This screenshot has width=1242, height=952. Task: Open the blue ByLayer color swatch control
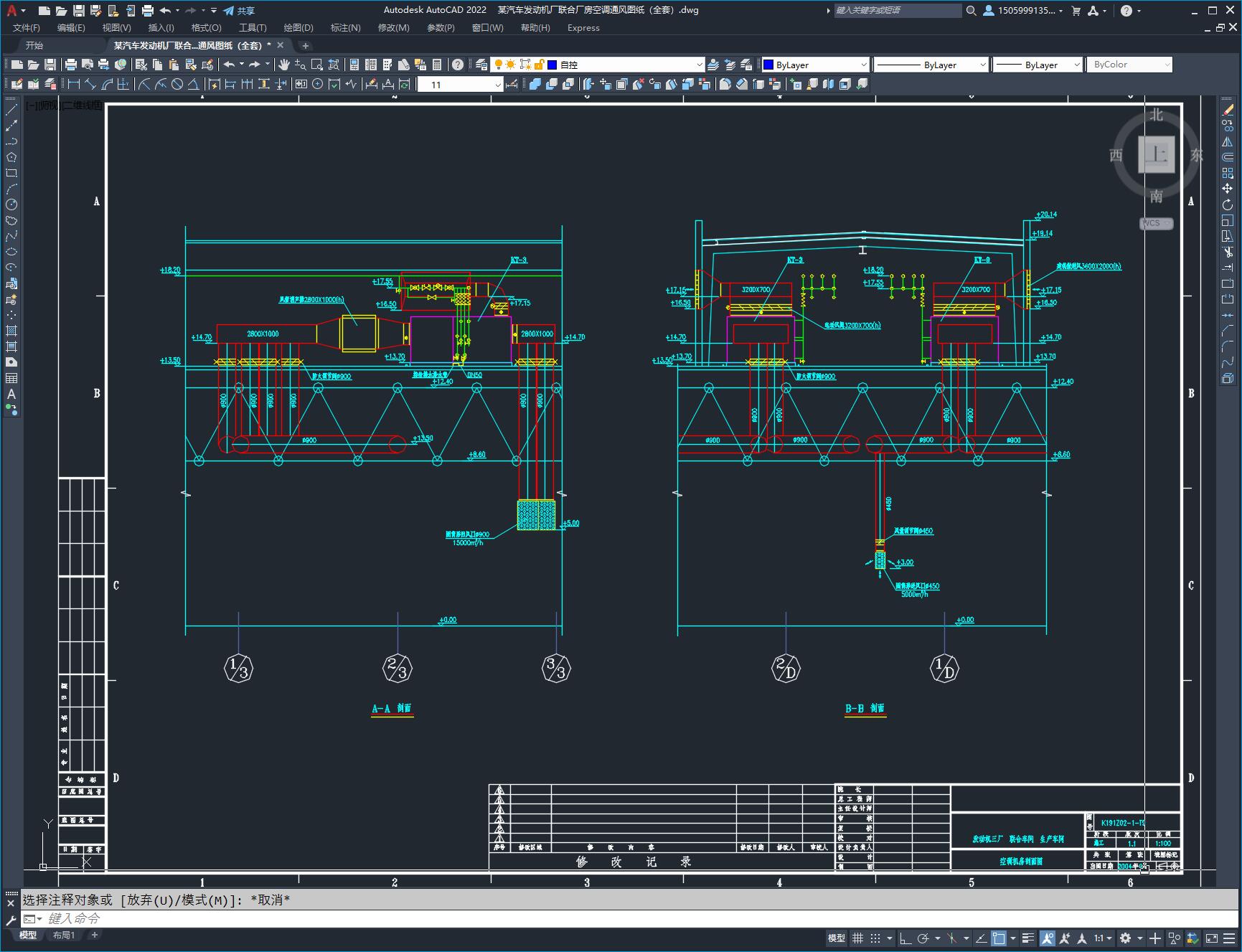tap(815, 65)
